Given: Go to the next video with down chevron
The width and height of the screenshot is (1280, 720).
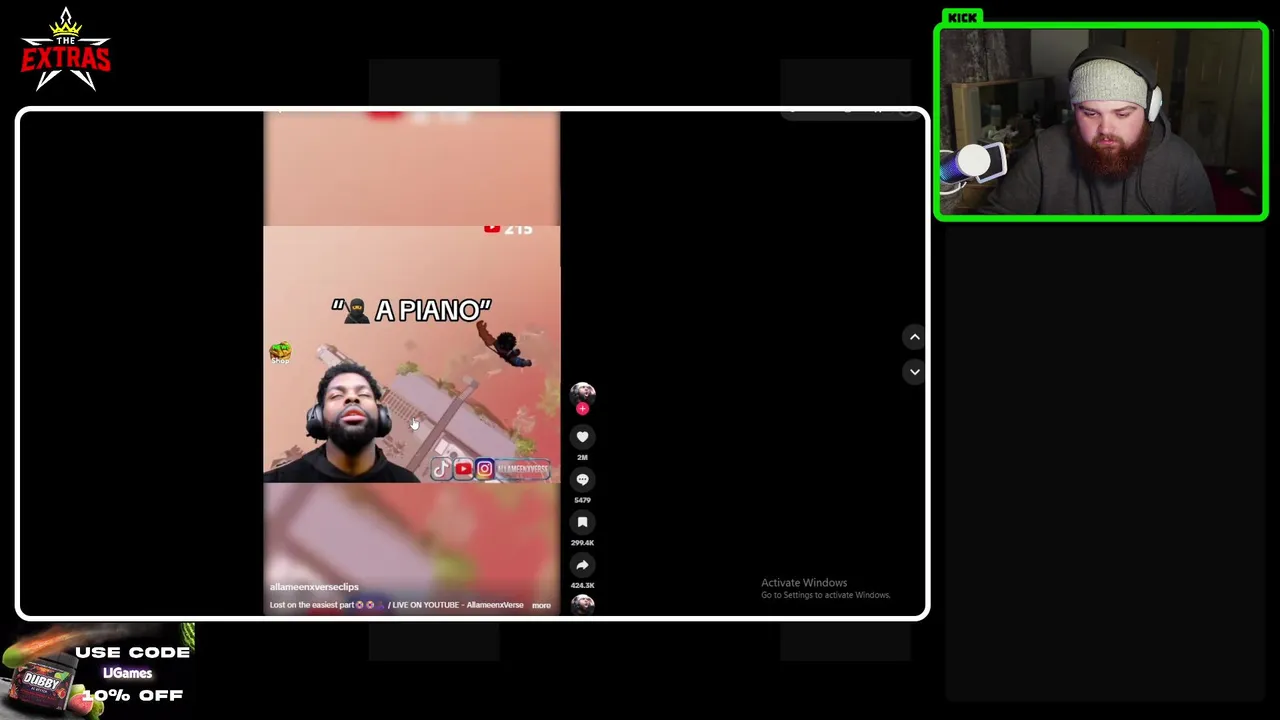Looking at the screenshot, I should pos(914,372).
